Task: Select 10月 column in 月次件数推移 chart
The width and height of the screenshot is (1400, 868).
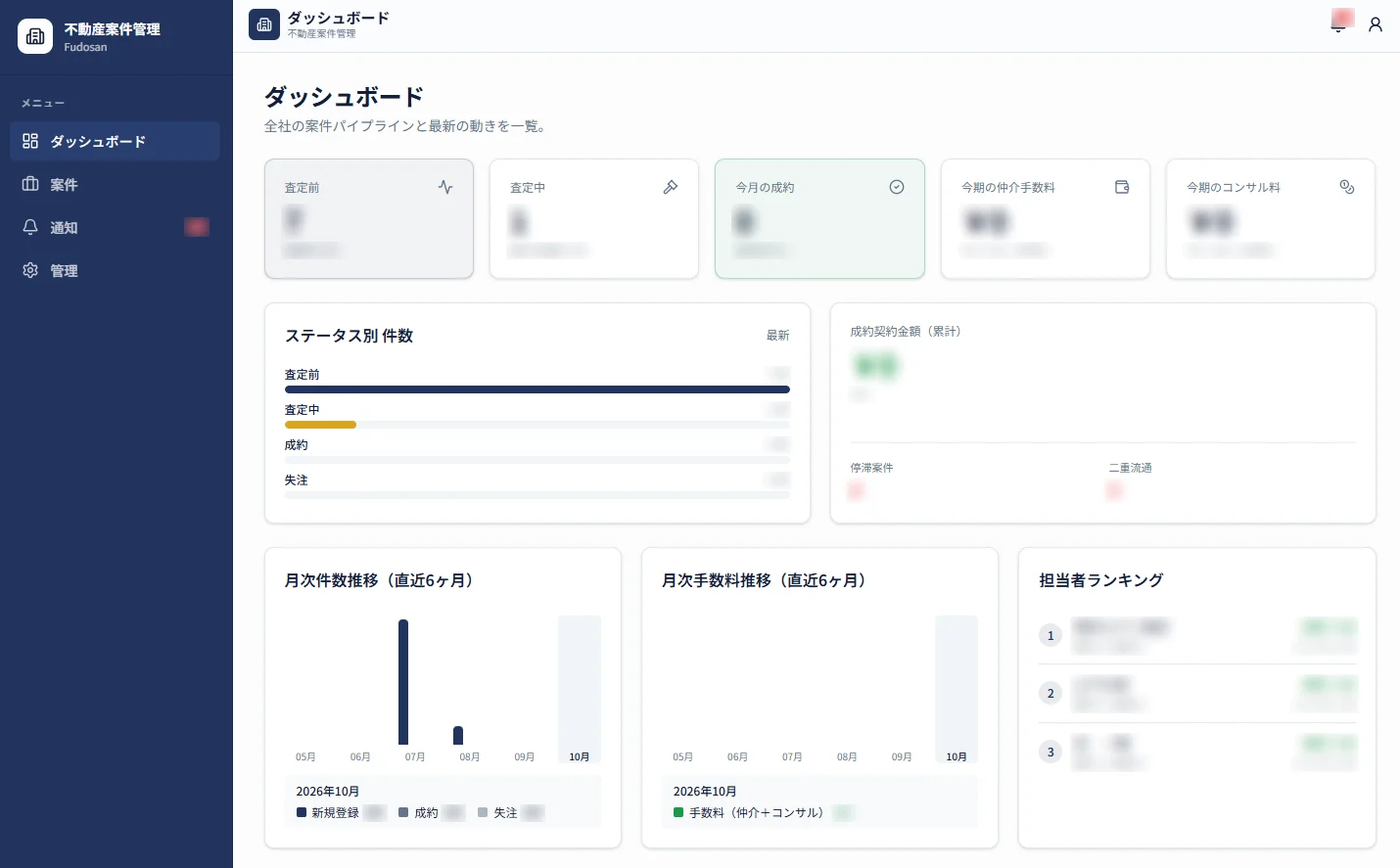Action: (x=580, y=689)
